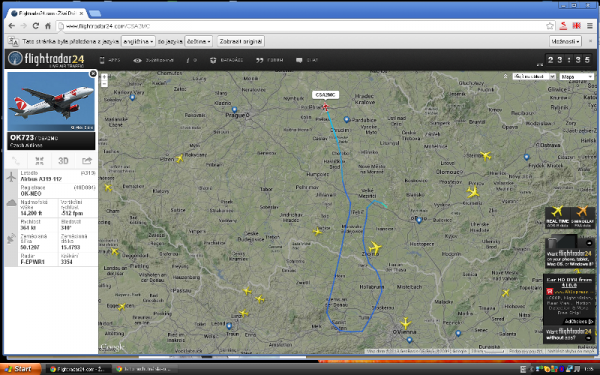Collapse the 'flightradar24 without ads' box

tap(589, 338)
